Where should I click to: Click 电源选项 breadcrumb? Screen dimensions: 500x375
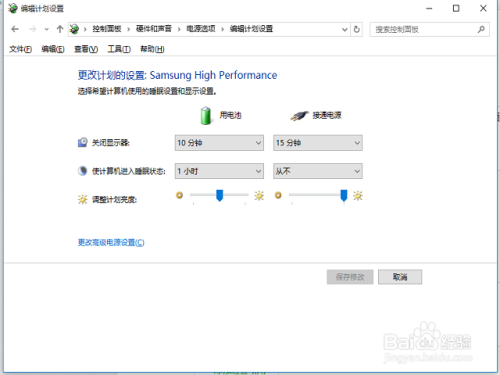click(x=201, y=29)
